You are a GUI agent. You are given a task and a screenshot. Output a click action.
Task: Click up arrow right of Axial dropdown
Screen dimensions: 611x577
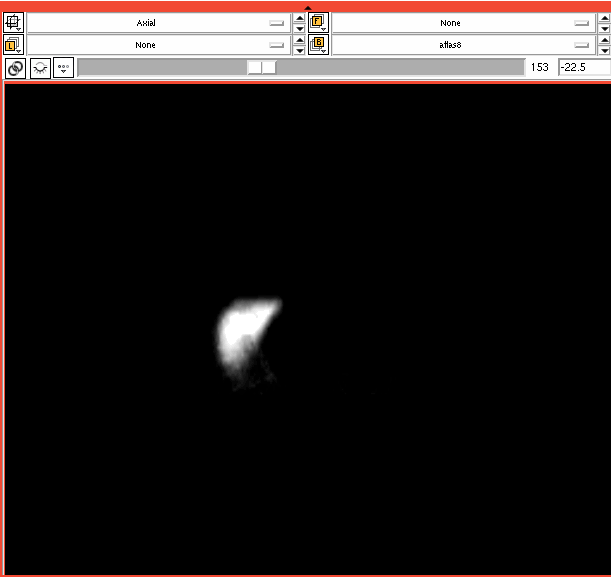pyautogui.click(x=299, y=17)
